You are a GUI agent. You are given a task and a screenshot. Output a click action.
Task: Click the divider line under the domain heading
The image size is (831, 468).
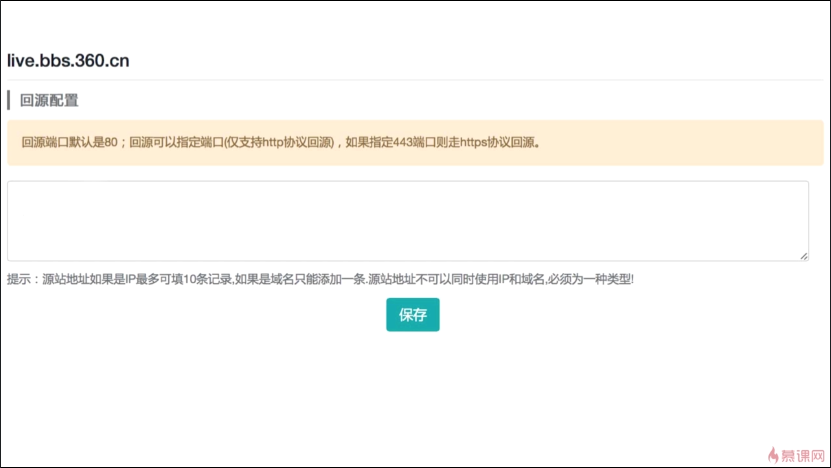(x=415, y=80)
